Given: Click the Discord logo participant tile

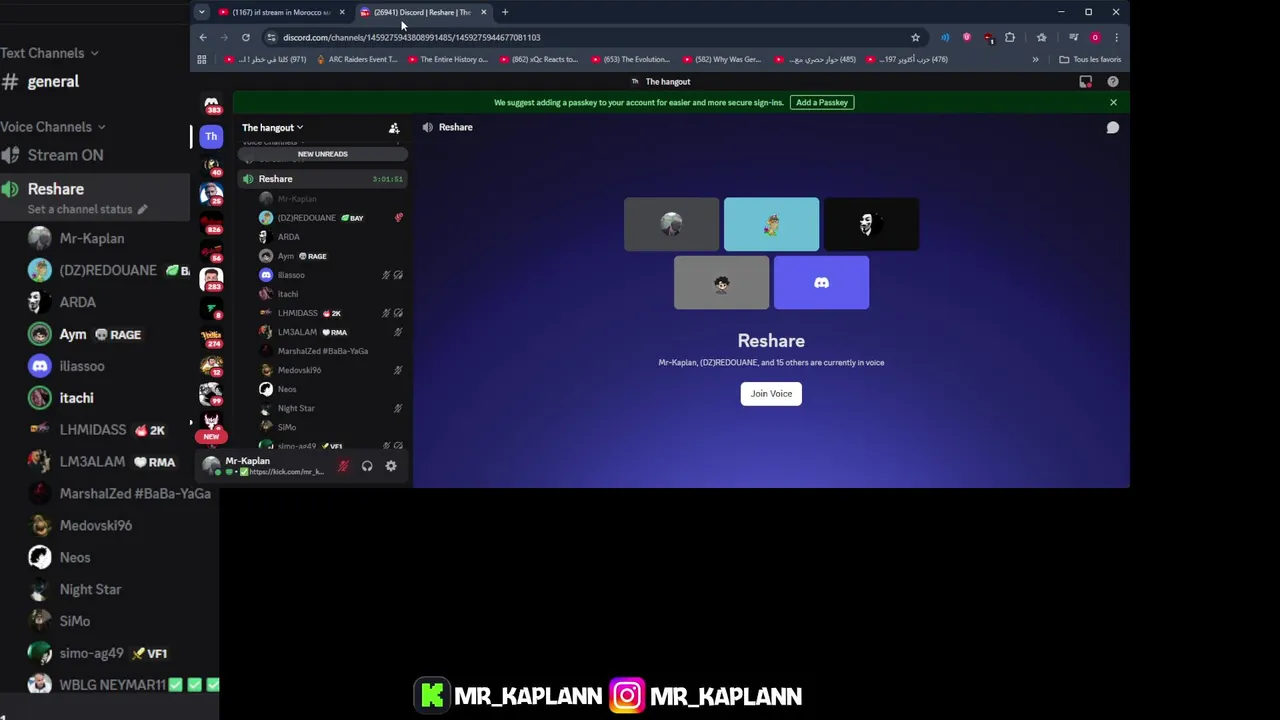Looking at the screenshot, I should tap(821, 283).
